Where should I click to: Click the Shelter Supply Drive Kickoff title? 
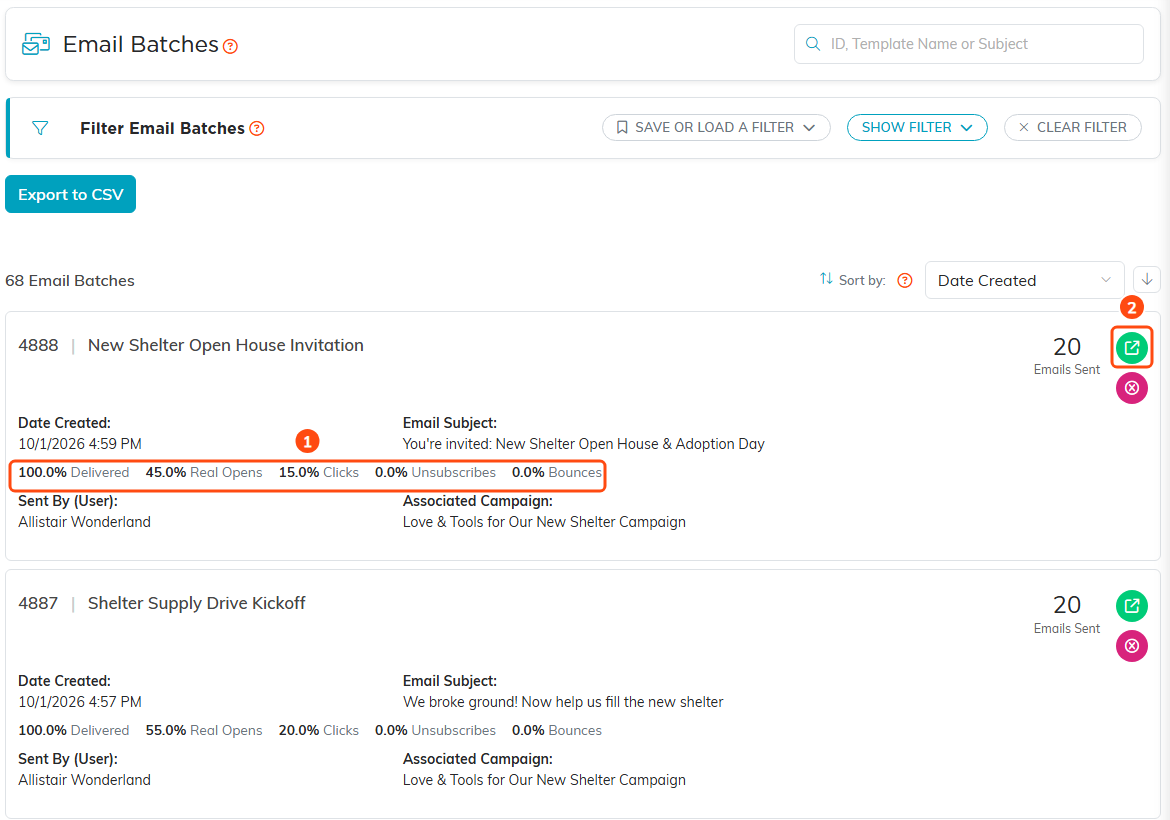[x=197, y=603]
